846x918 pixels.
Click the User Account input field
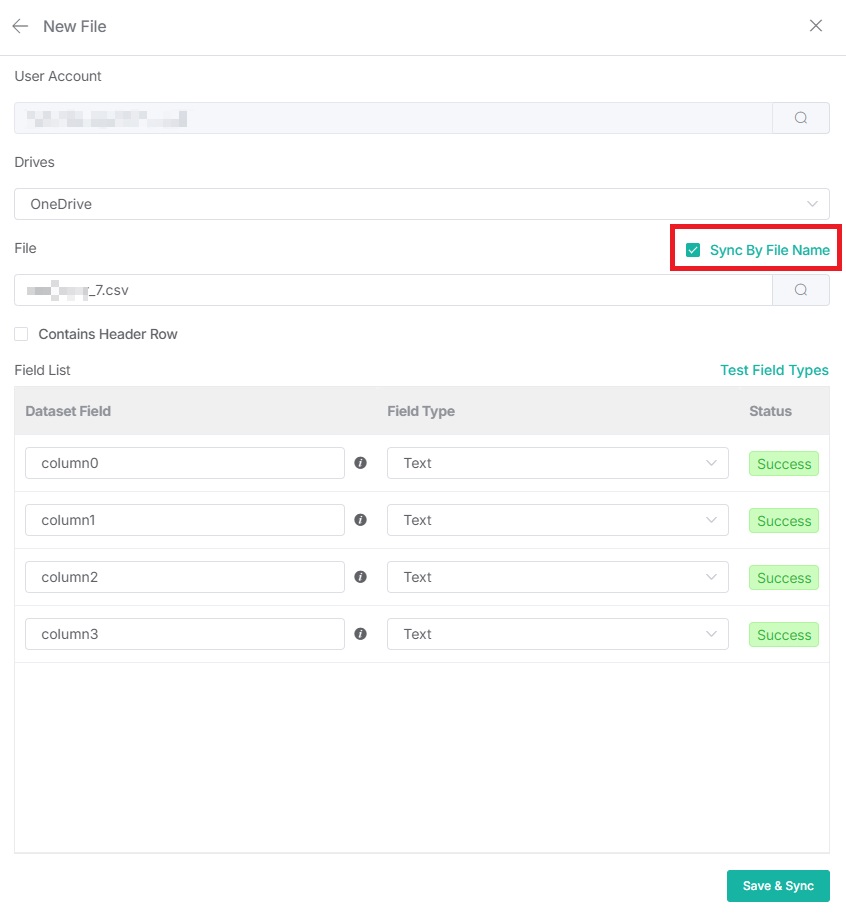pos(393,118)
